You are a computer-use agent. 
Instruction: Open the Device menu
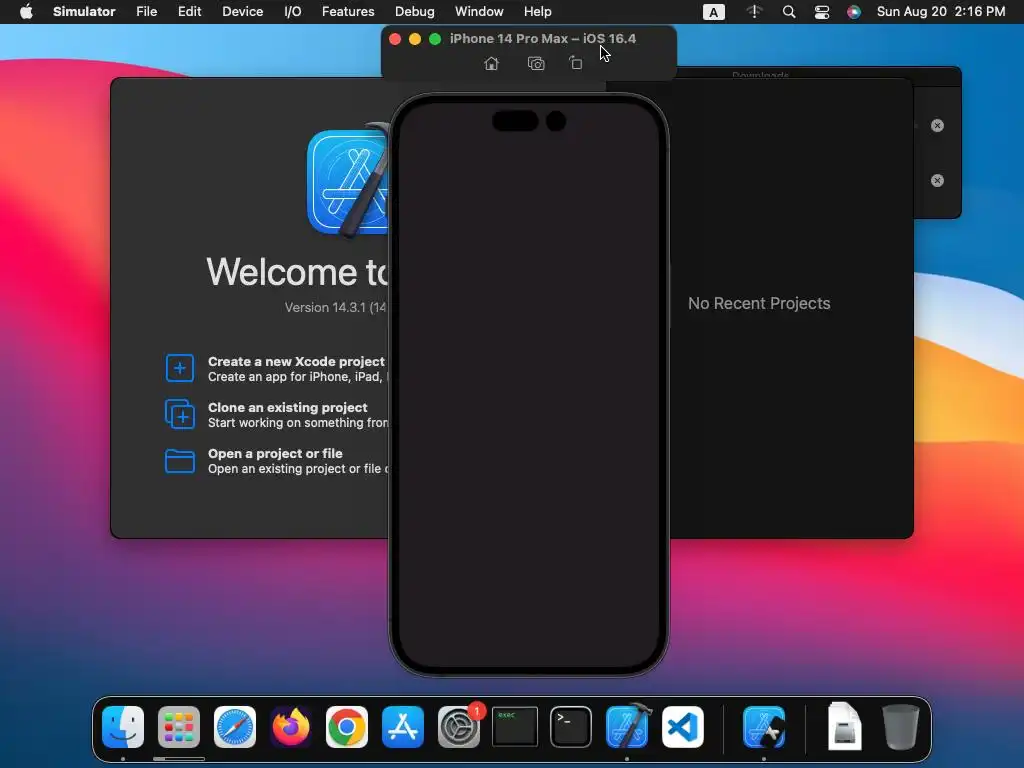point(242,12)
